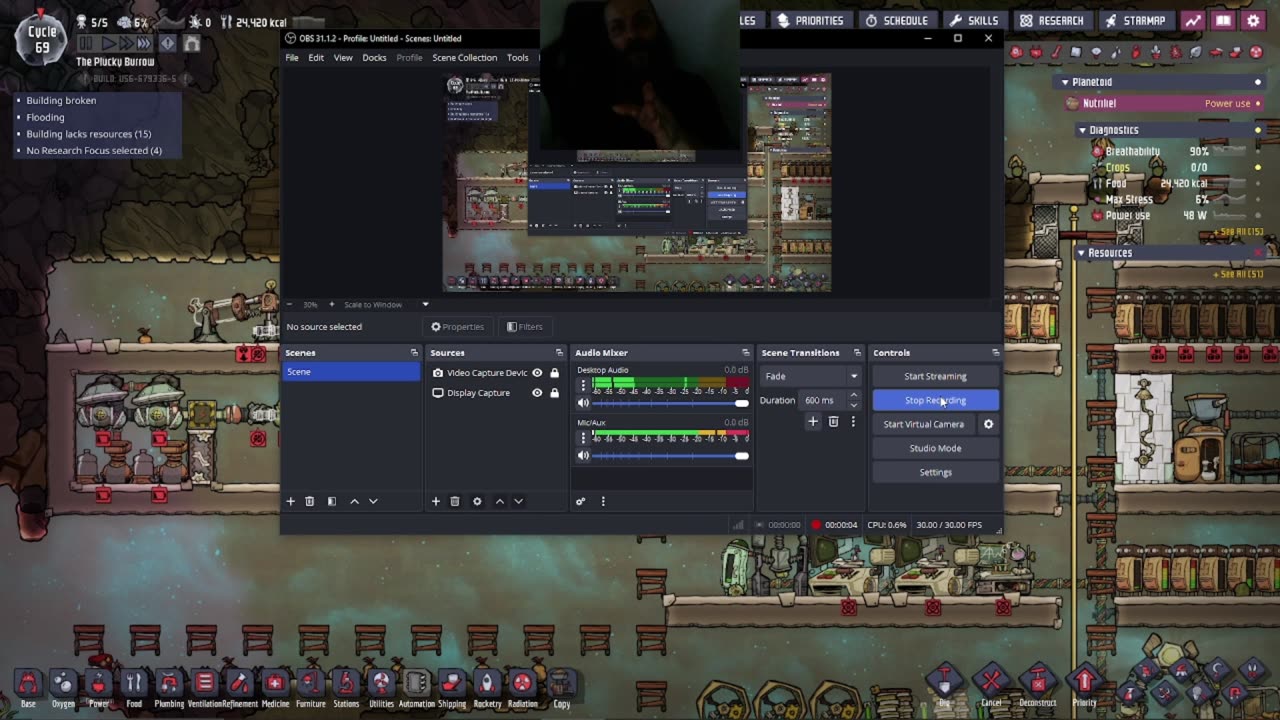The image size is (1280, 720).
Task: Open game options gear icon
Action: 1253,20
